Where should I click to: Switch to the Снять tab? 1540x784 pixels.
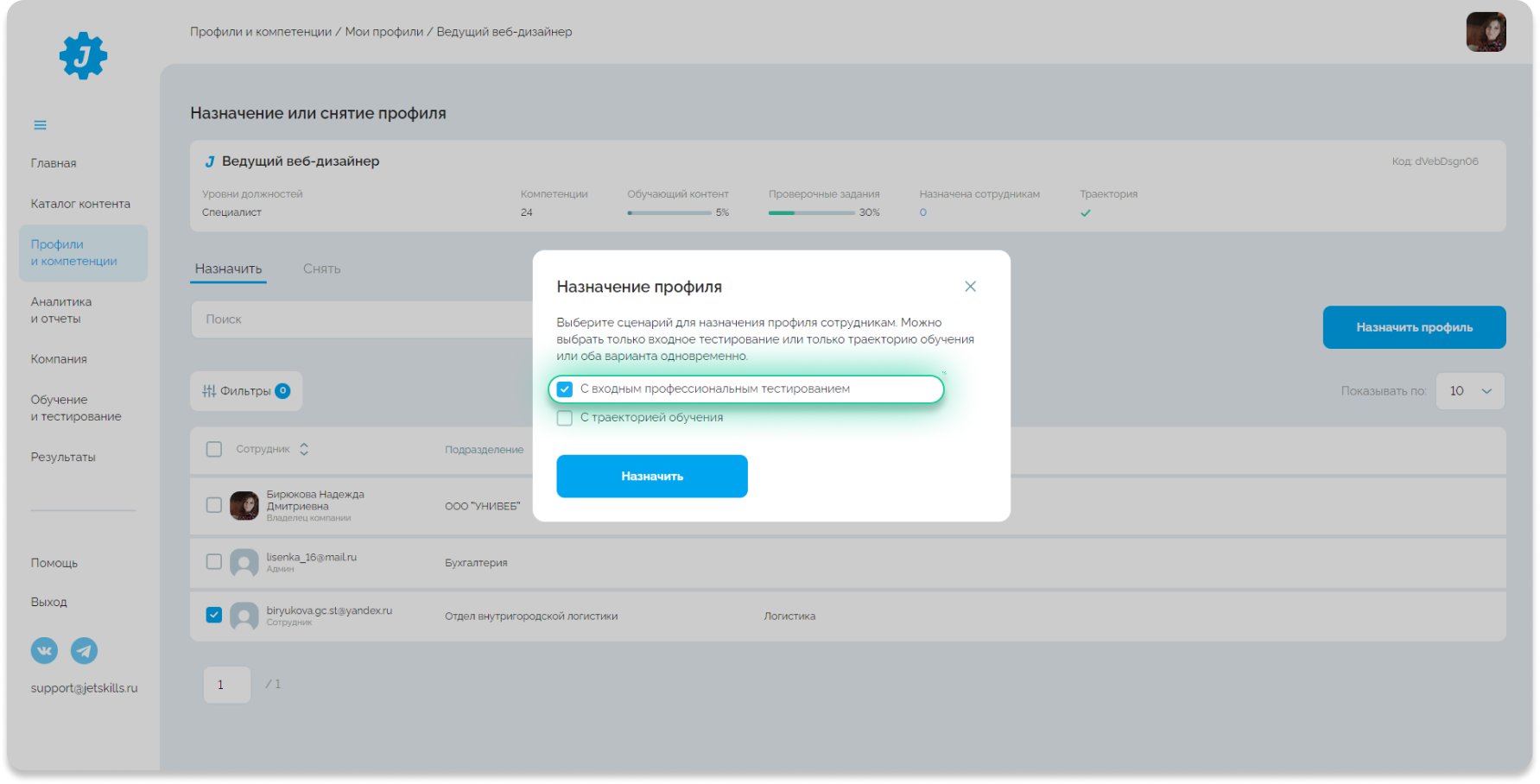321,269
